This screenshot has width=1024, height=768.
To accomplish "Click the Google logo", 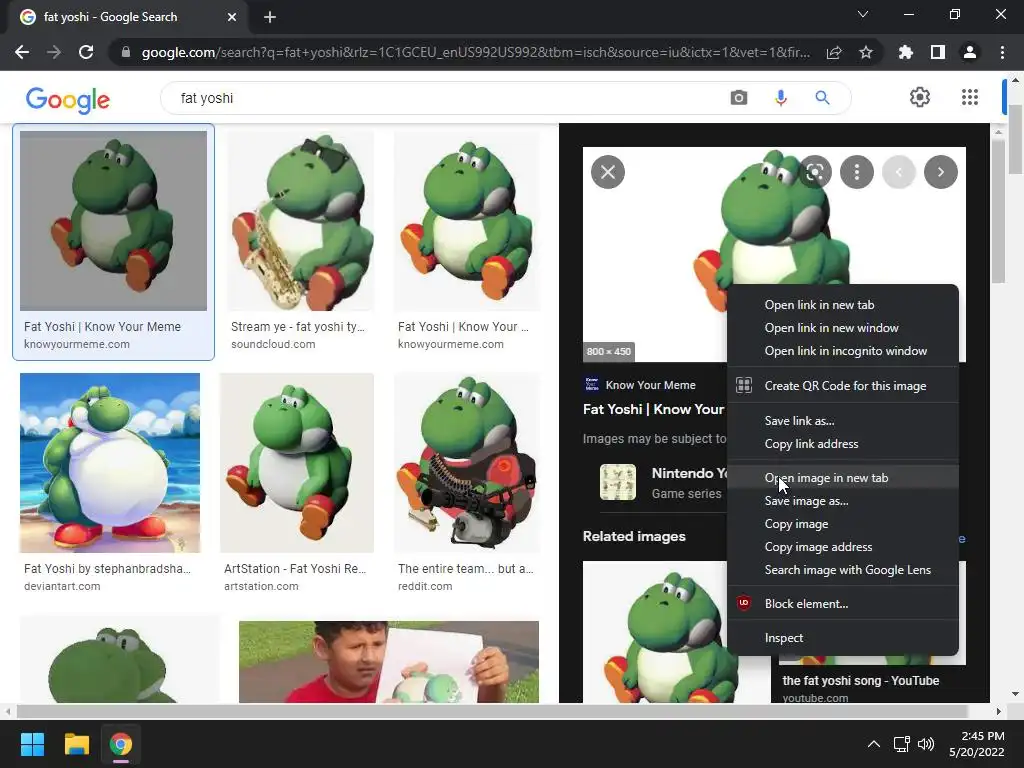I will coord(68,100).
